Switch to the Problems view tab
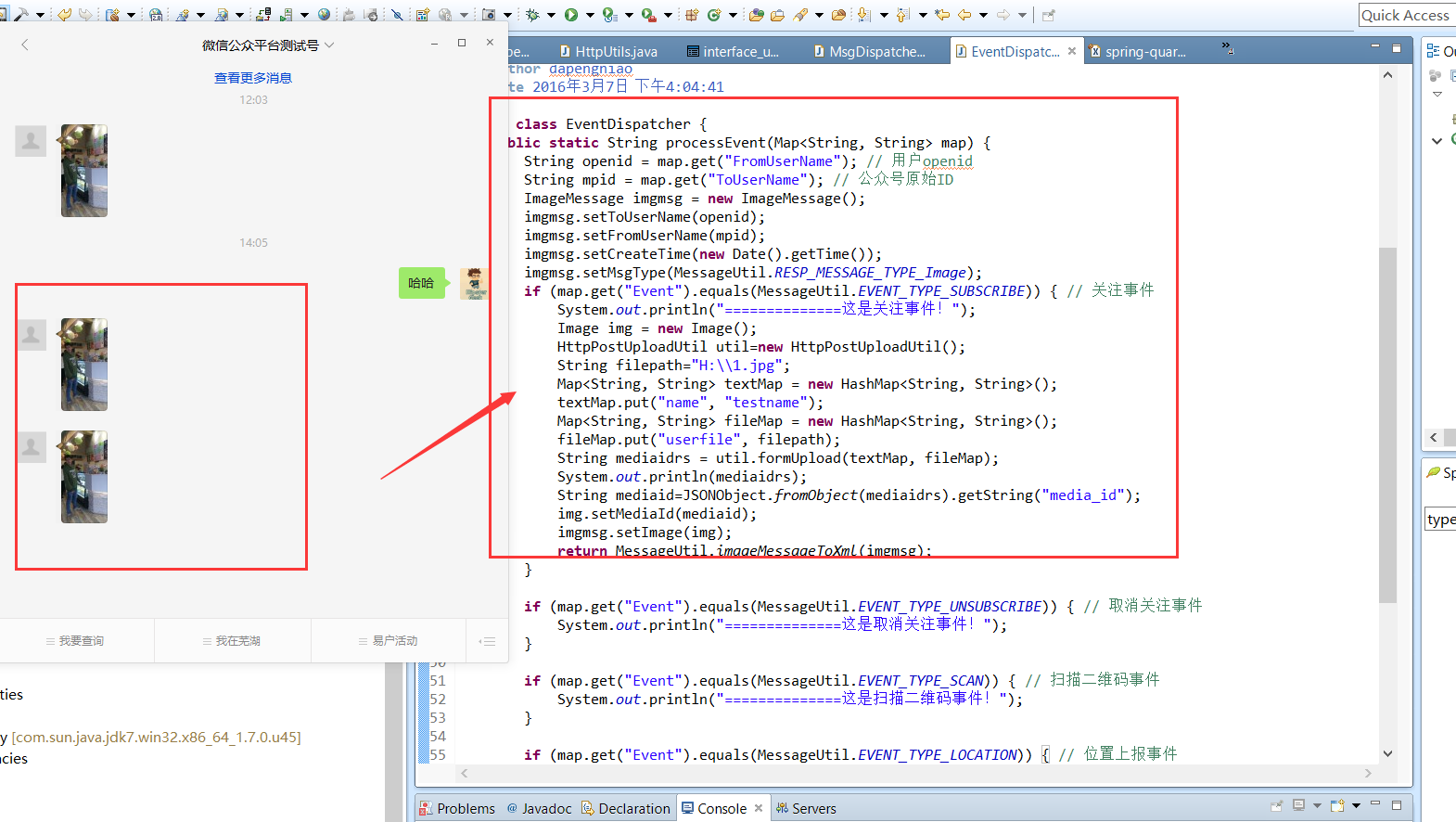 (x=466, y=808)
